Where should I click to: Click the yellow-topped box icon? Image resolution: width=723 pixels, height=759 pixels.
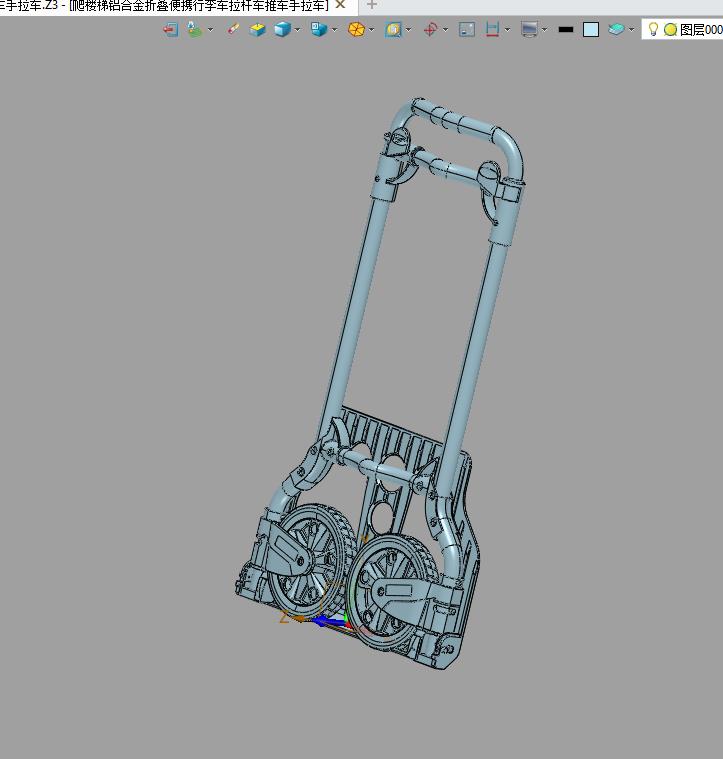257,30
